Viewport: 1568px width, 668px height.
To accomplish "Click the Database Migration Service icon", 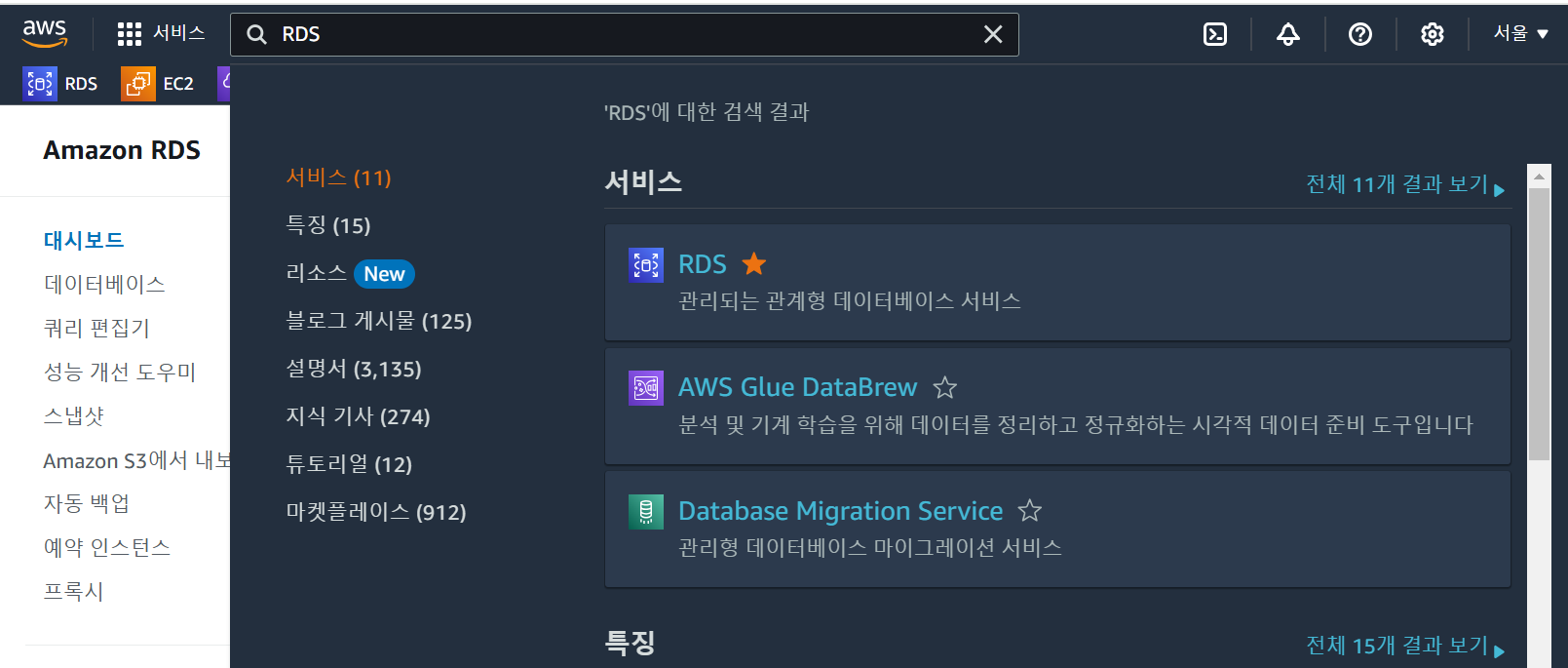I will 646,511.
